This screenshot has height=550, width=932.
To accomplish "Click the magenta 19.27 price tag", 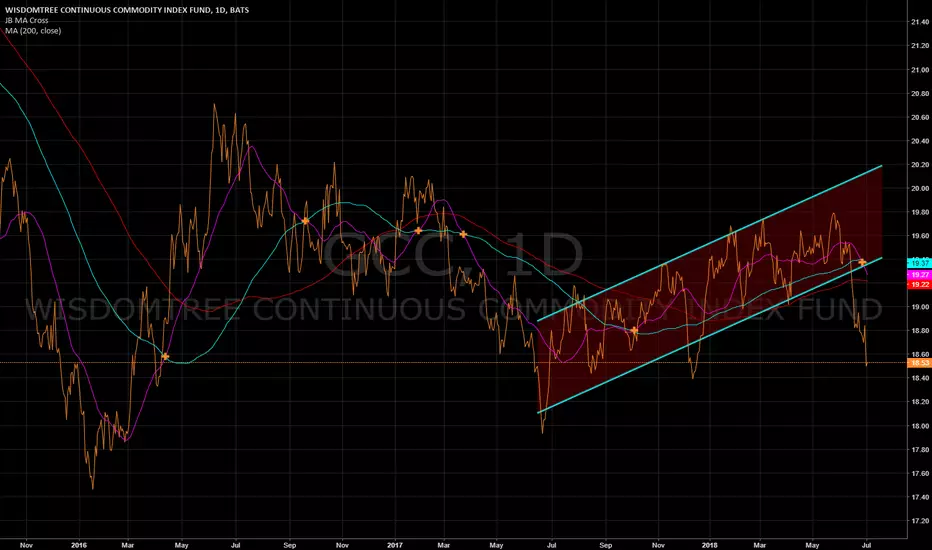I will tap(920, 275).
